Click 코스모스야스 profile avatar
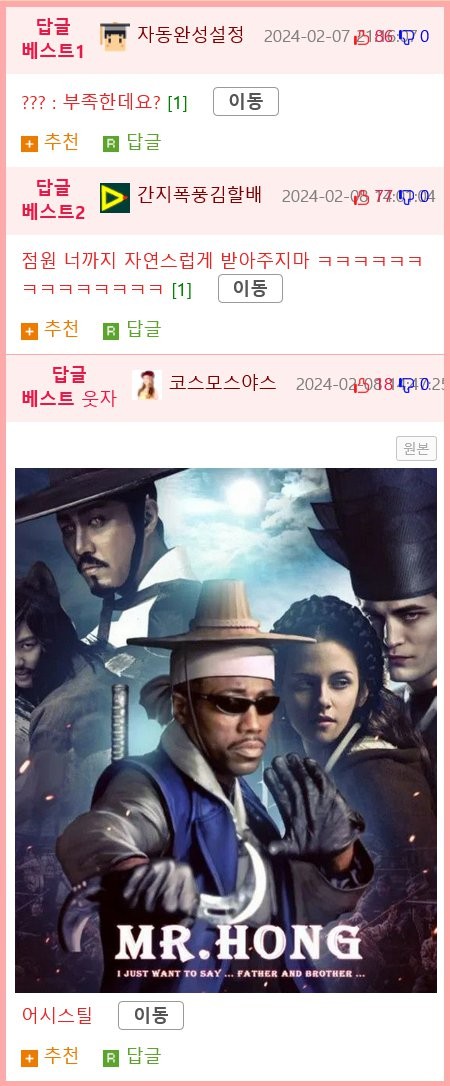450x1086 pixels. (147, 385)
